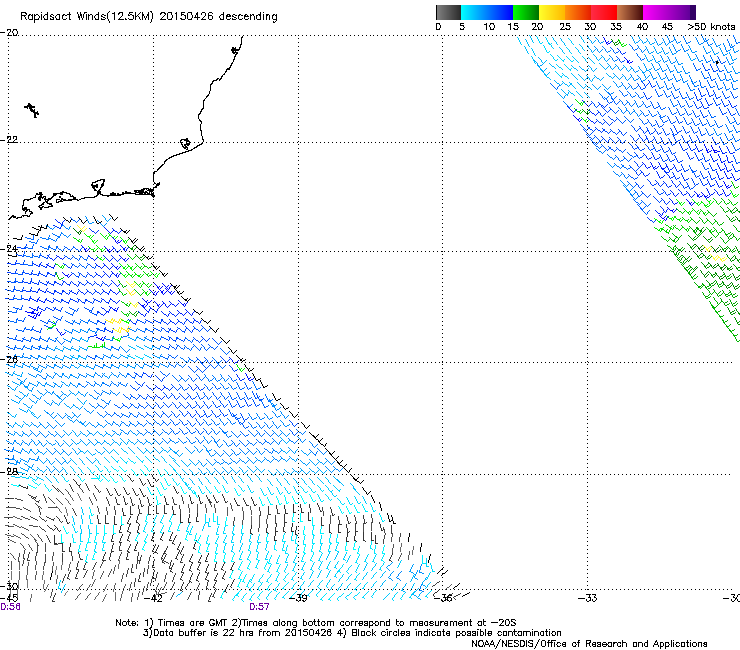Click the brown 35-40 knots color band
This screenshot has height=650, width=740.
pyautogui.click(x=630, y=12)
